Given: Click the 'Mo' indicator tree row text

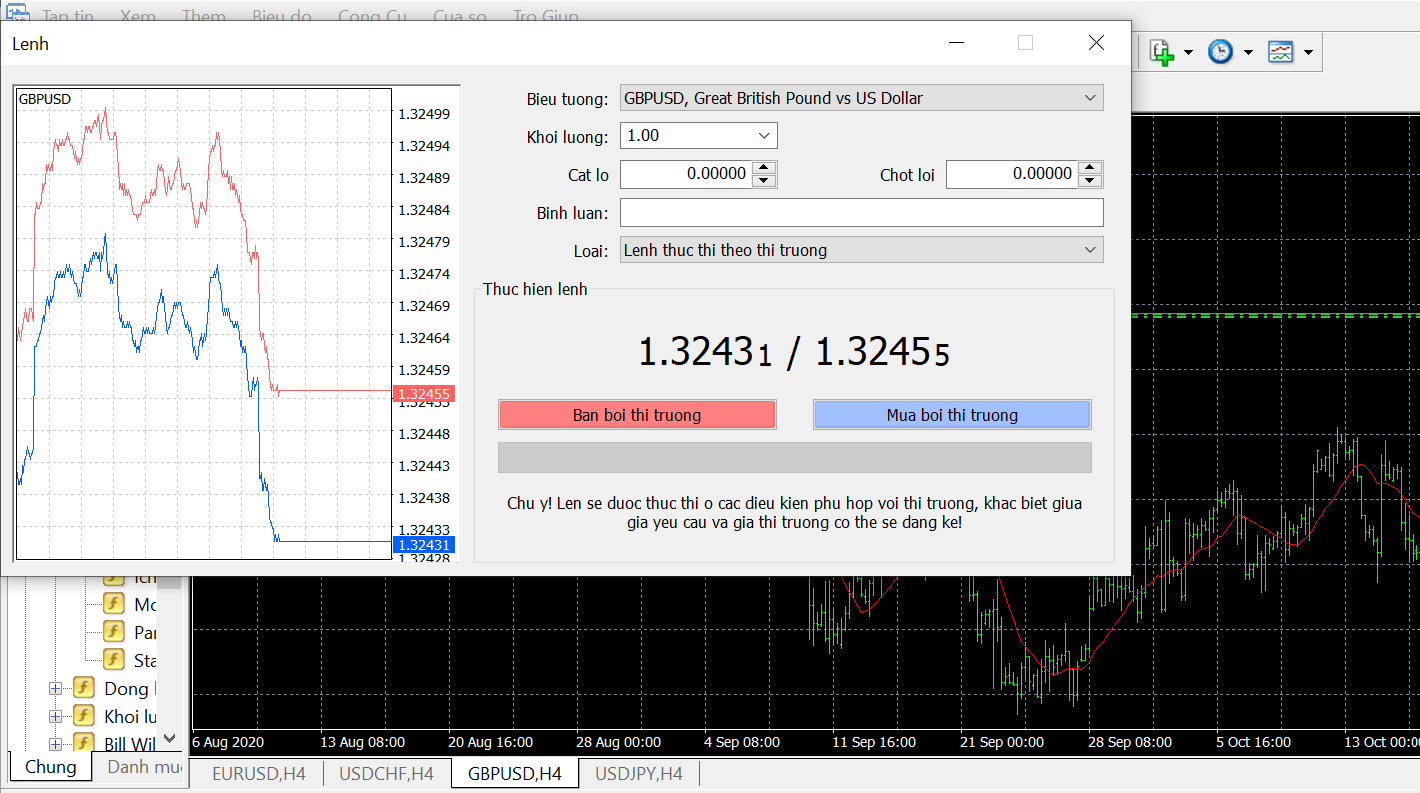Looking at the screenshot, I should point(145,604).
